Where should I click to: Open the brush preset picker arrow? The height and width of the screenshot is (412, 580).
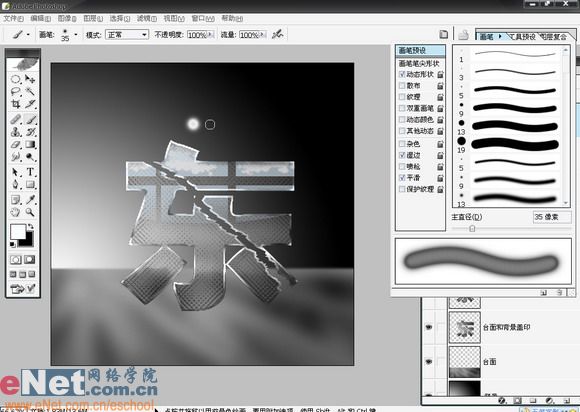coord(76,35)
